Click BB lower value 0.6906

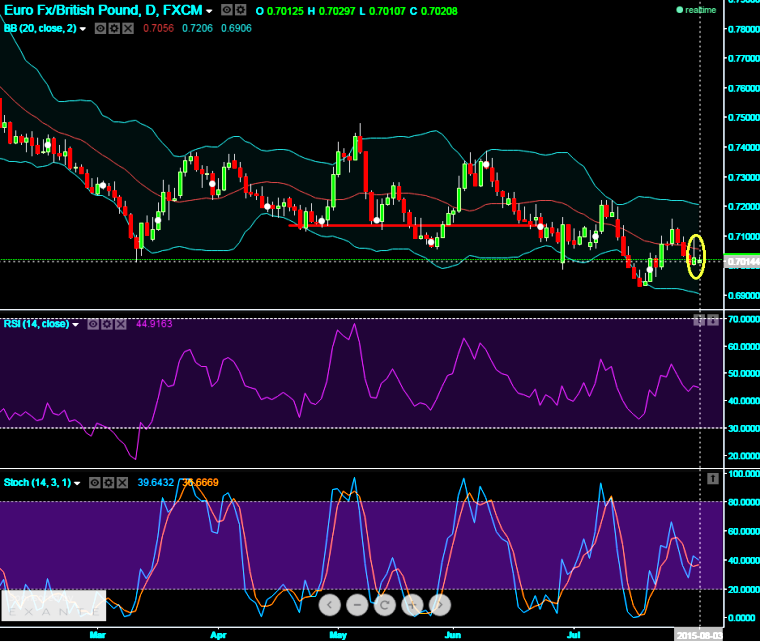[x=236, y=29]
